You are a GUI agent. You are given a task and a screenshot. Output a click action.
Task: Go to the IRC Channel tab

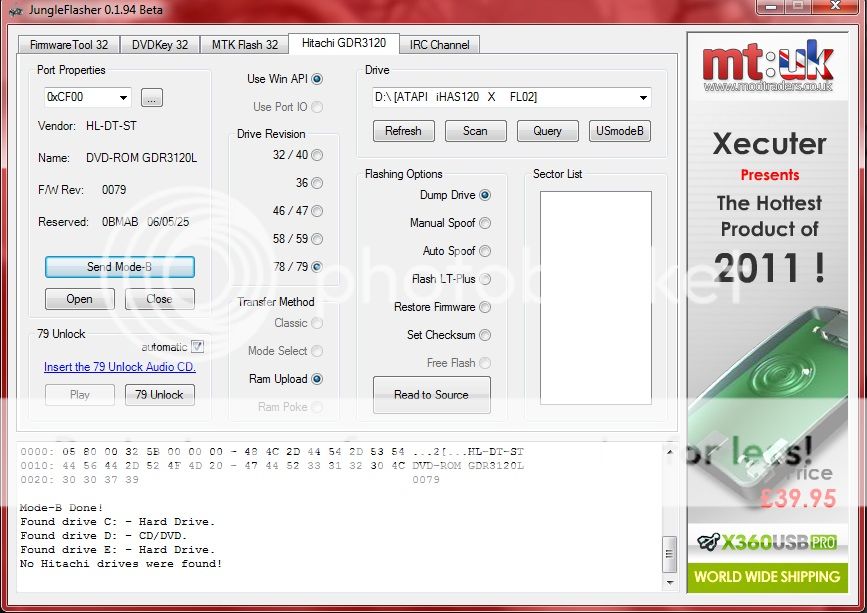[x=439, y=44]
